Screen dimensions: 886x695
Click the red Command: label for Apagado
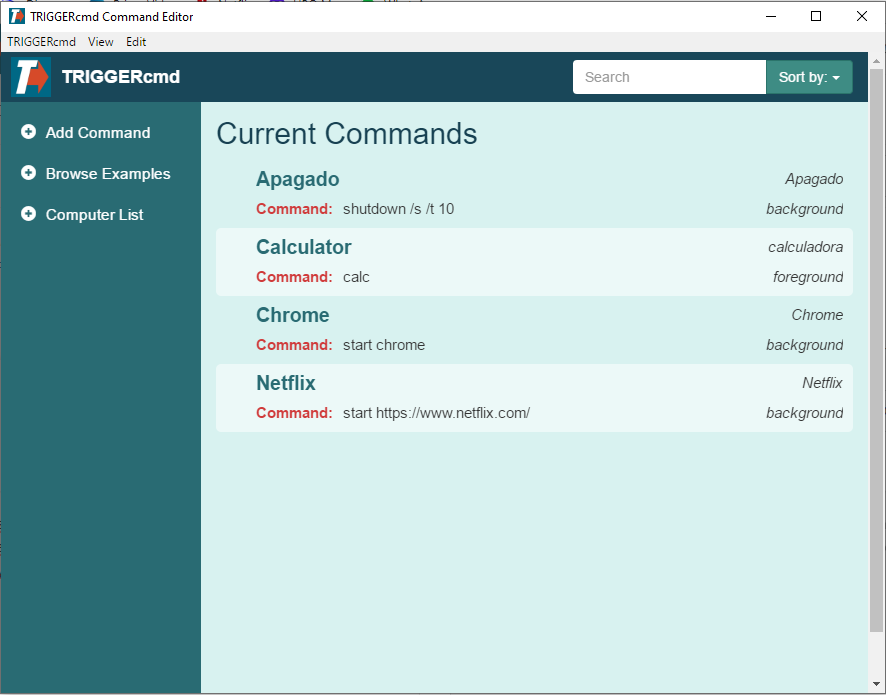(294, 209)
